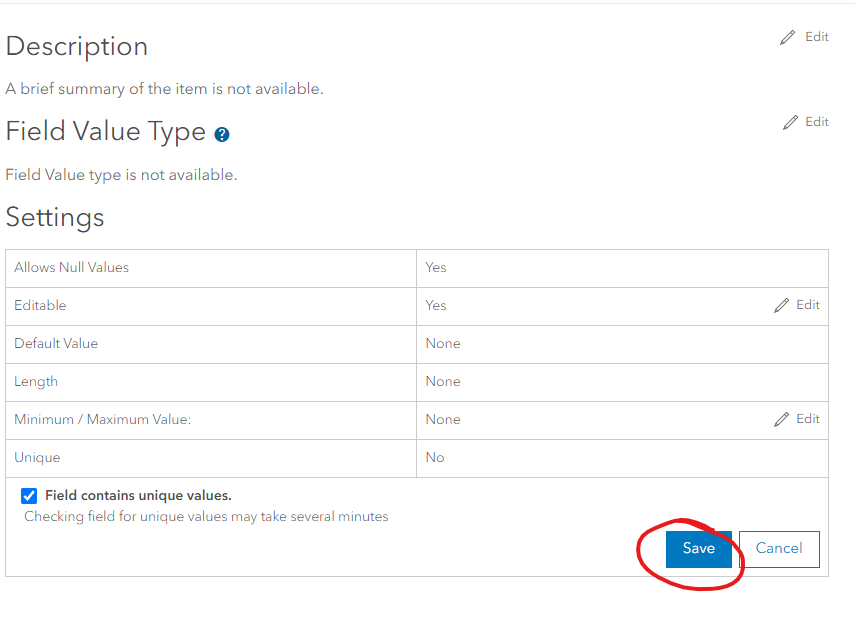Click the pencil icon for Field Value Type

tap(790, 122)
